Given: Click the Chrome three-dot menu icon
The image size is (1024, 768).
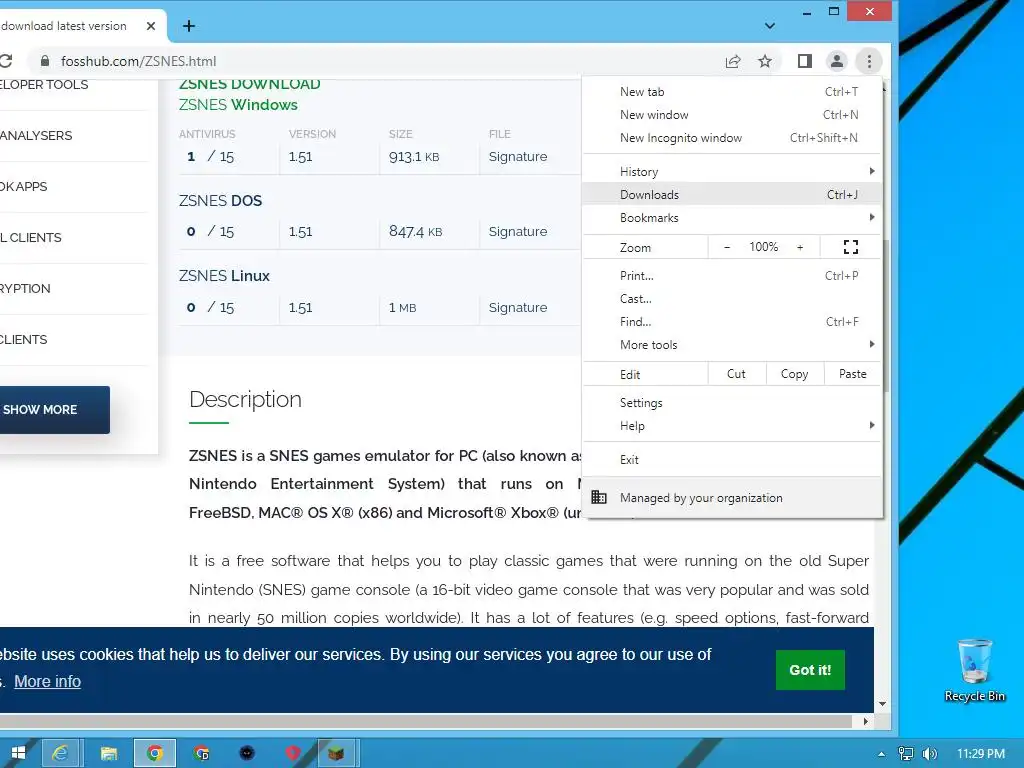Looking at the screenshot, I should tap(869, 61).
